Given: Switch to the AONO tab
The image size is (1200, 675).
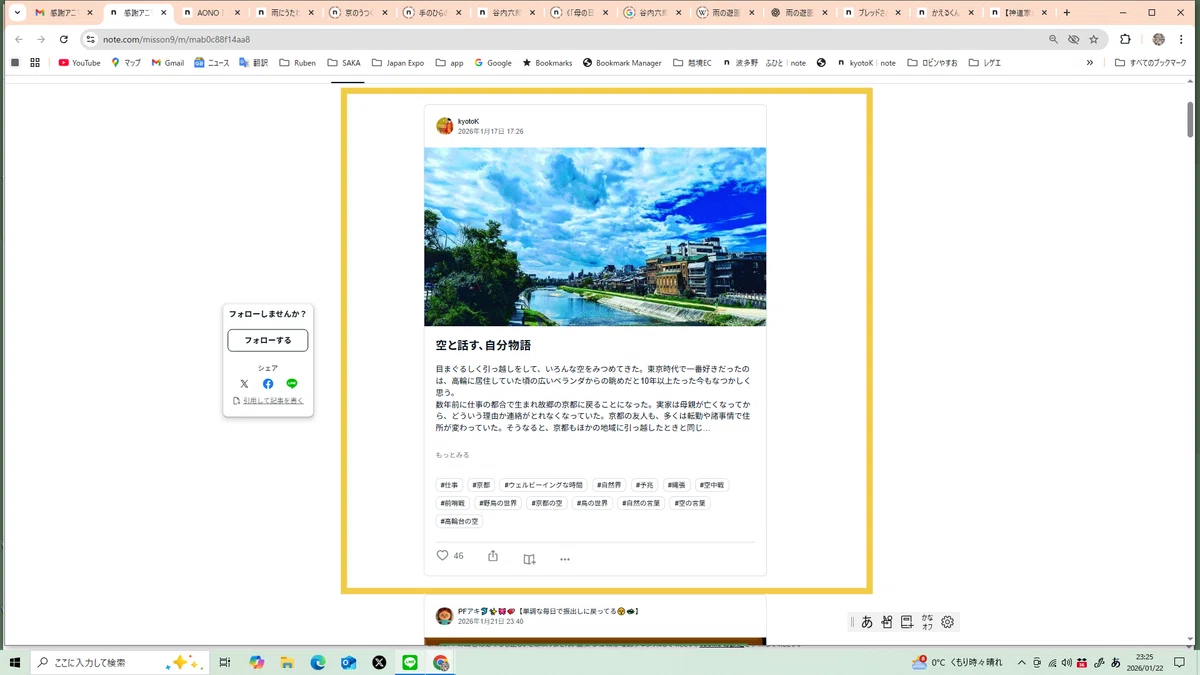Looking at the screenshot, I should click(212, 13).
